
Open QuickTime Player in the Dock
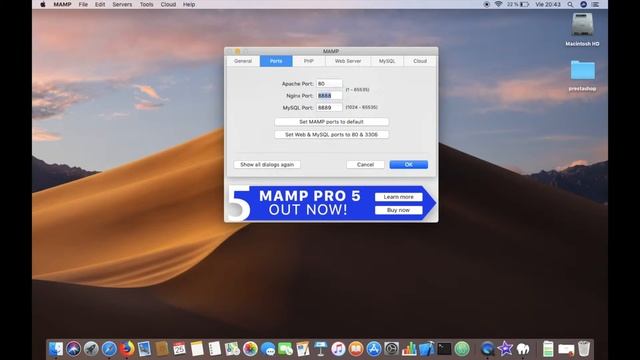pyautogui.click(x=487, y=349)
